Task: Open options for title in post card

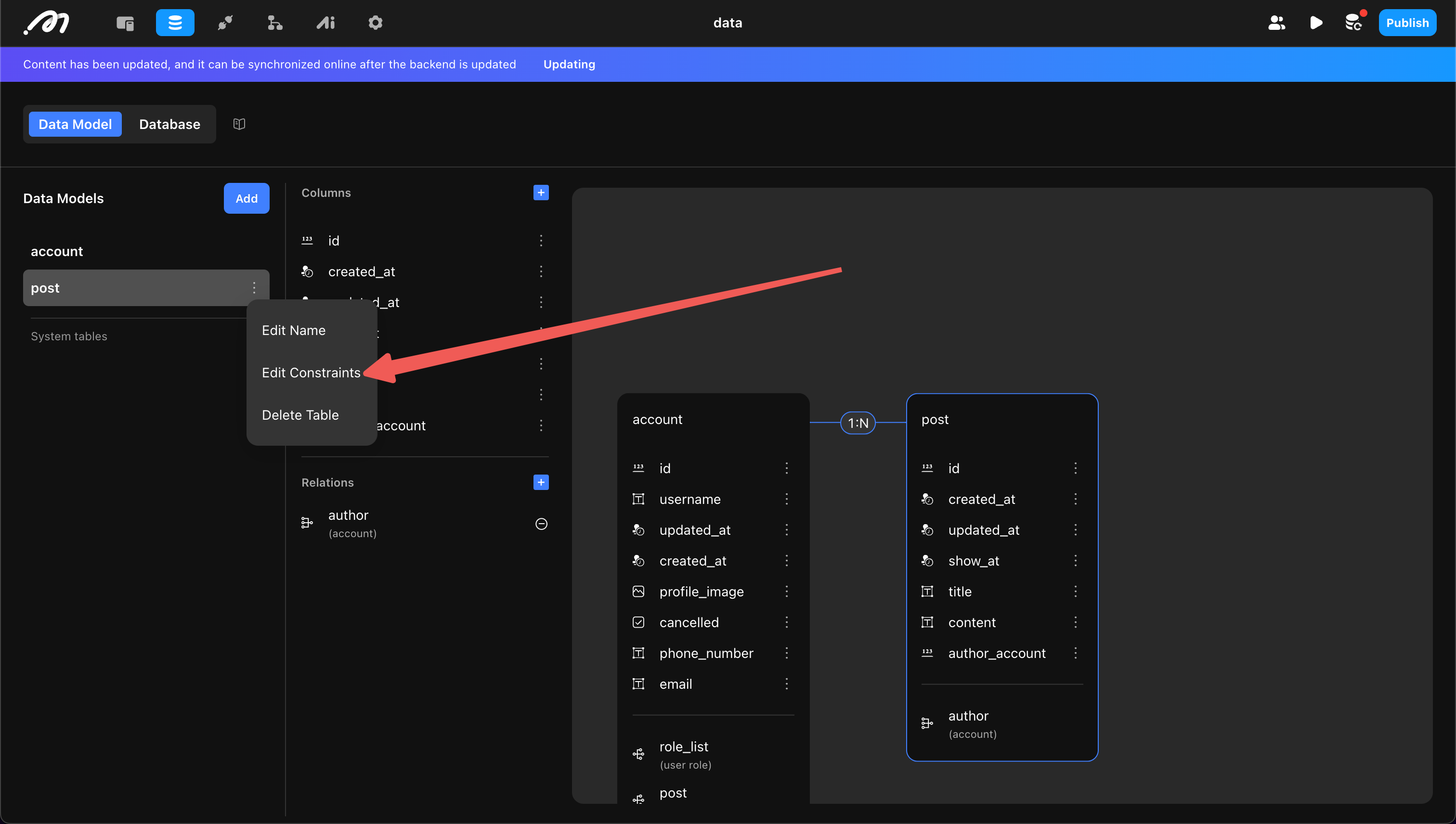Action: click(1076, 592)
